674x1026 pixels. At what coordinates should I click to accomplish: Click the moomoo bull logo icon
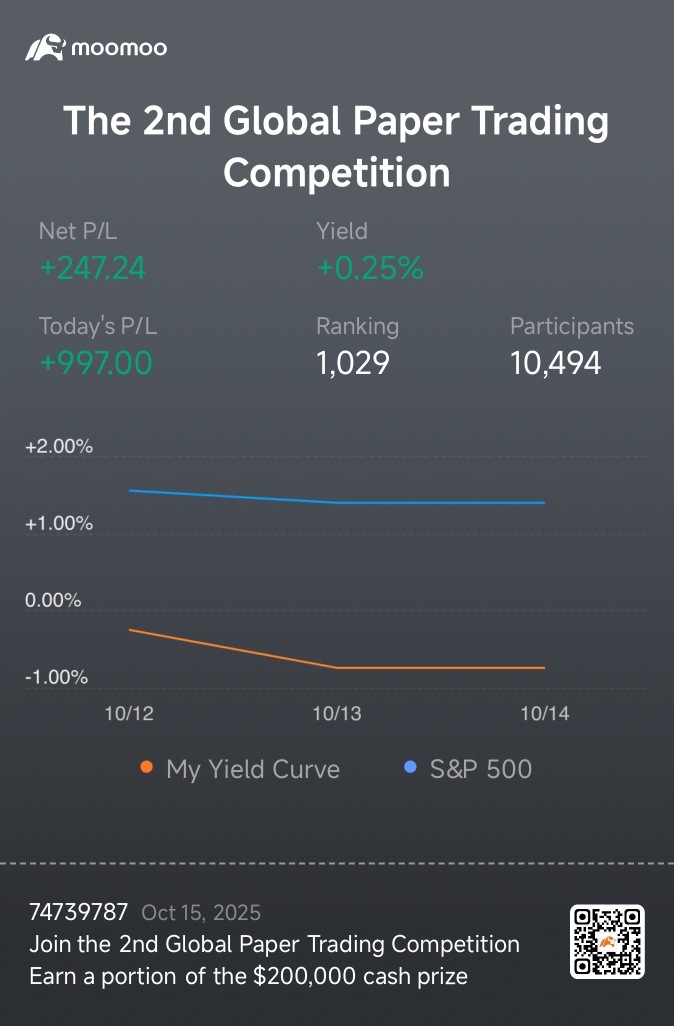[x=44, y=47]
